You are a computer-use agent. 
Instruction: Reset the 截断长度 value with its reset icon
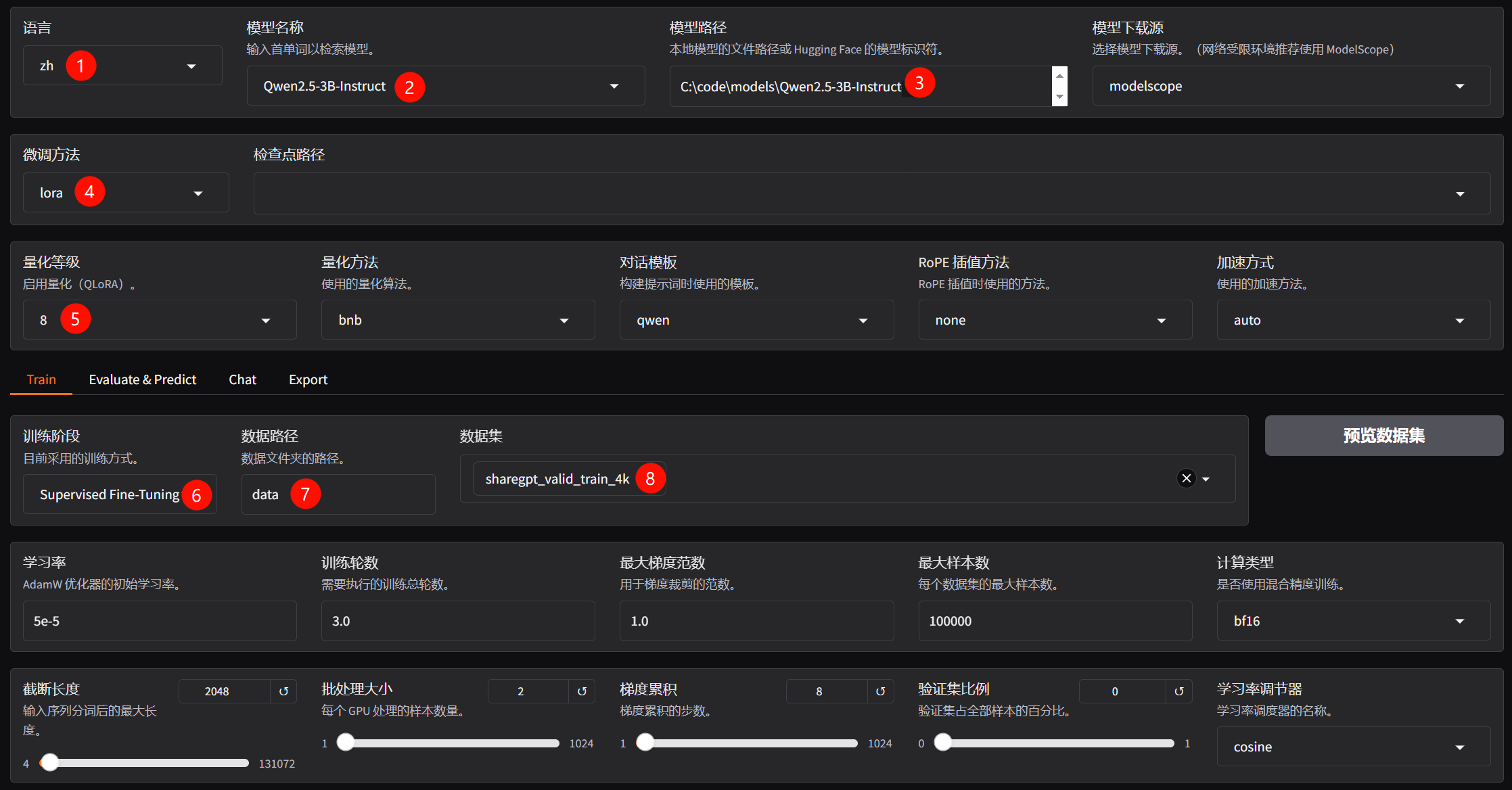coord(283,691)
